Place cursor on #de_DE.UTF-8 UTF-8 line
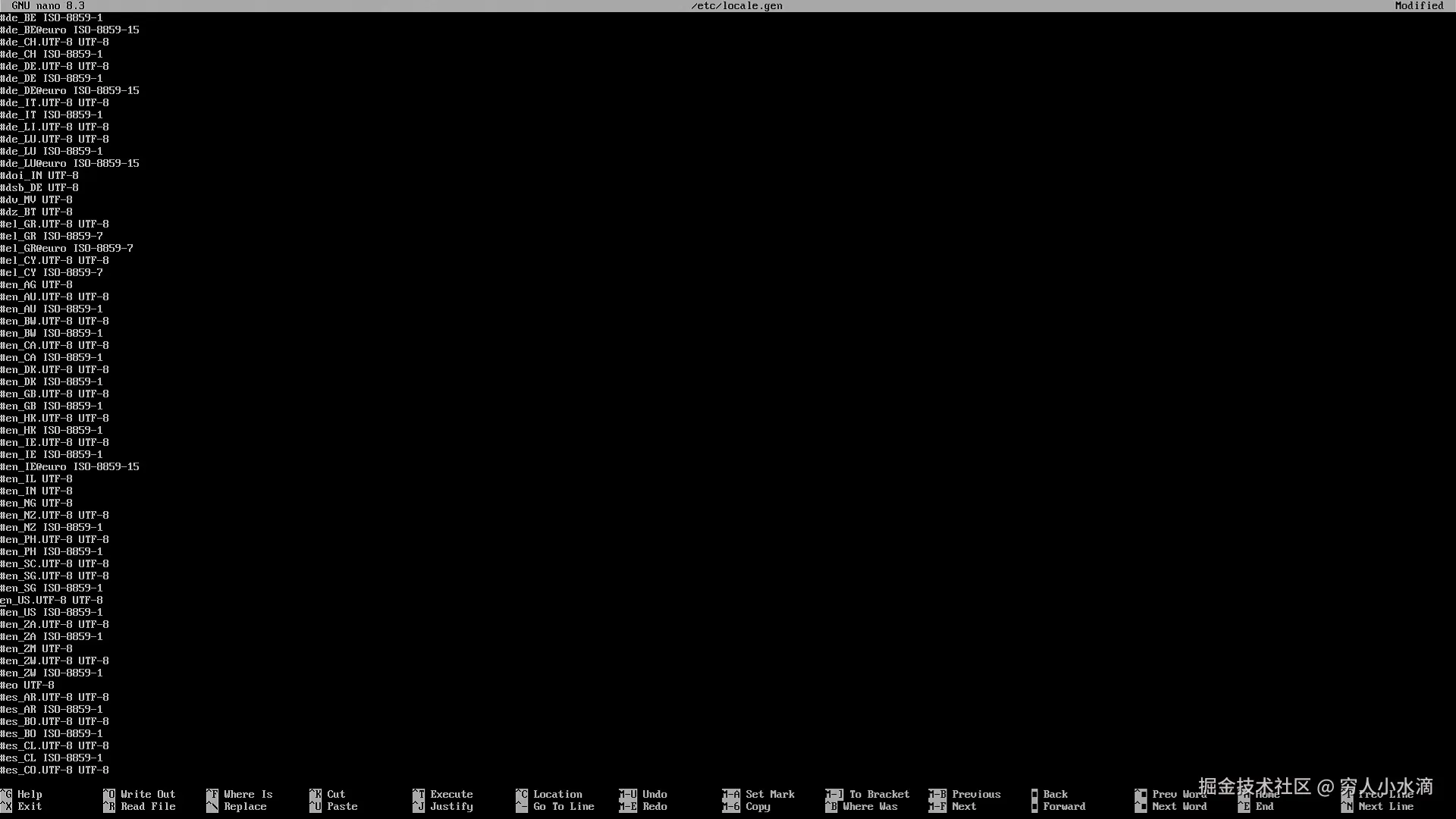This screenshot has width=1456, height=819. tap(55, 66)
